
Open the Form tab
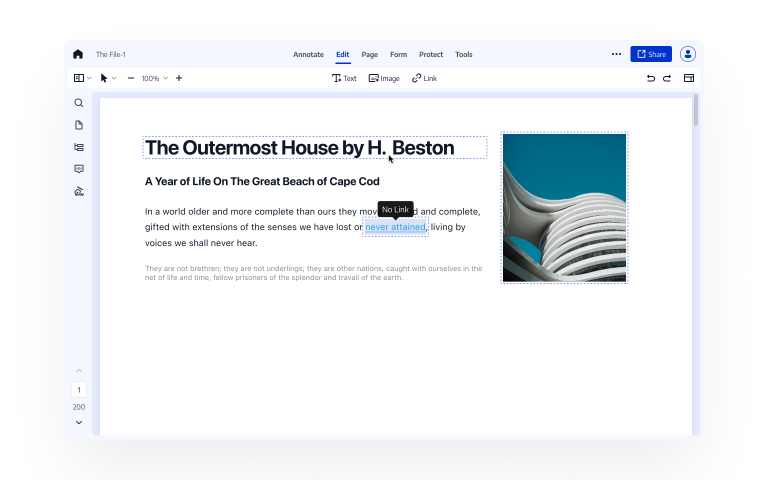pyautogui.click(x=398, y=54)
